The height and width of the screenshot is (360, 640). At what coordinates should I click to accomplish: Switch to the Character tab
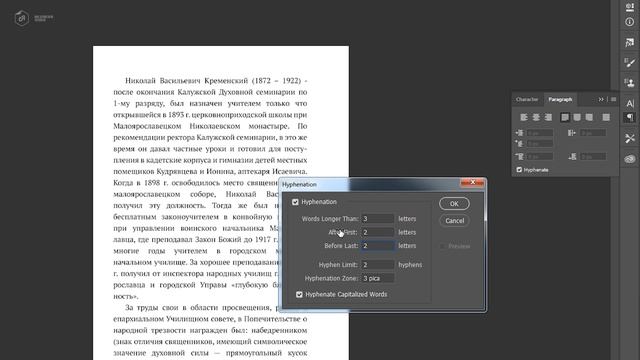pos(527,100)
